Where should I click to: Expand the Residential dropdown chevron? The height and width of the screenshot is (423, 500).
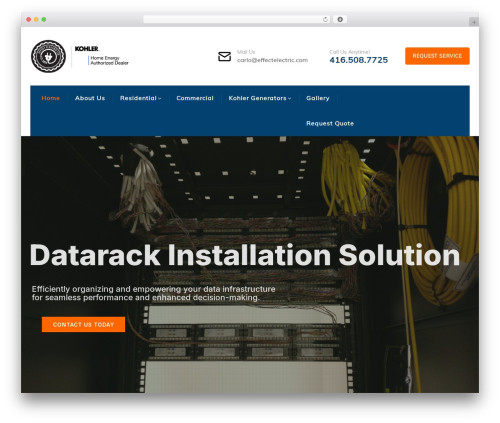click(160, 98)
